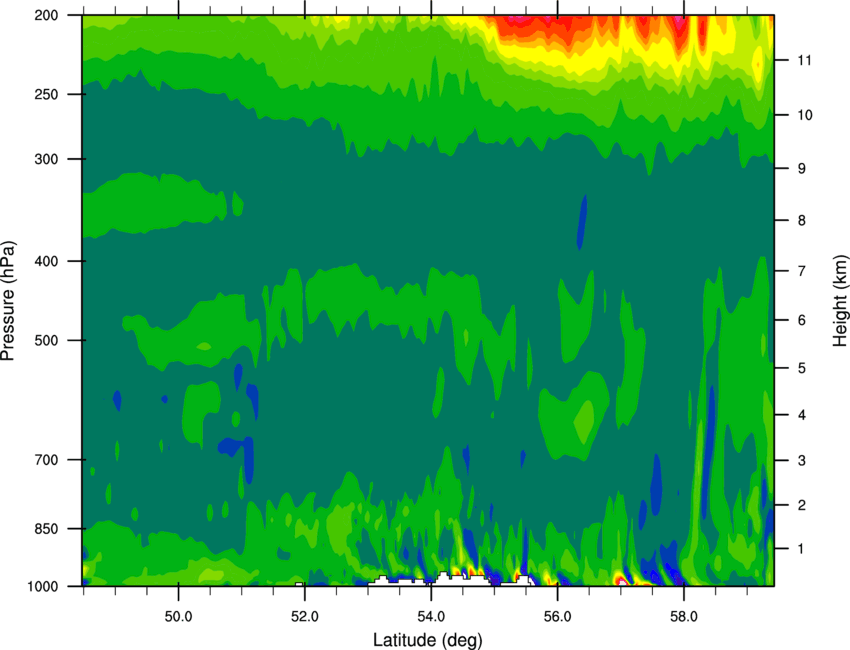Select the Latitude (deg) axis title
The width and height of the screenshot is (850, 650).
click(x=428, y=640)
